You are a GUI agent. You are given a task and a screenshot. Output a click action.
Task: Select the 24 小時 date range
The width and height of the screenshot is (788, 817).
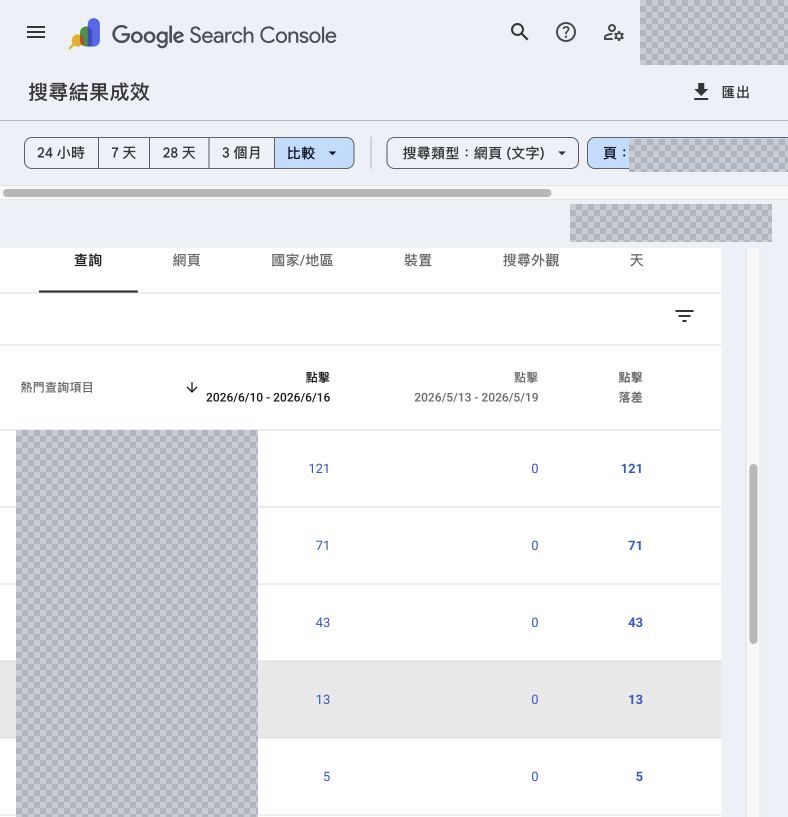click(61, 153)
